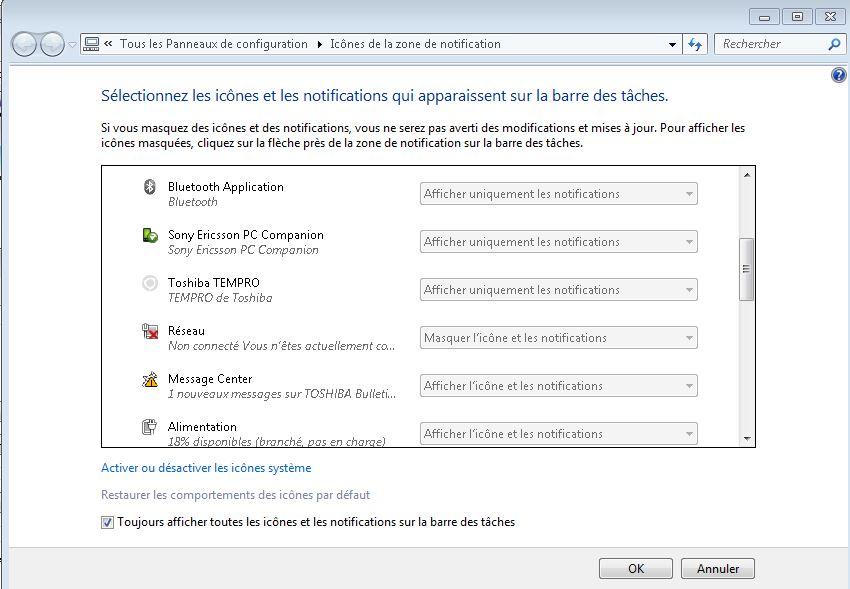This screenshot has height=589, width=850.
Task: Click the TEMPRO de Toshiba description text
Action: tap(220, 298)
